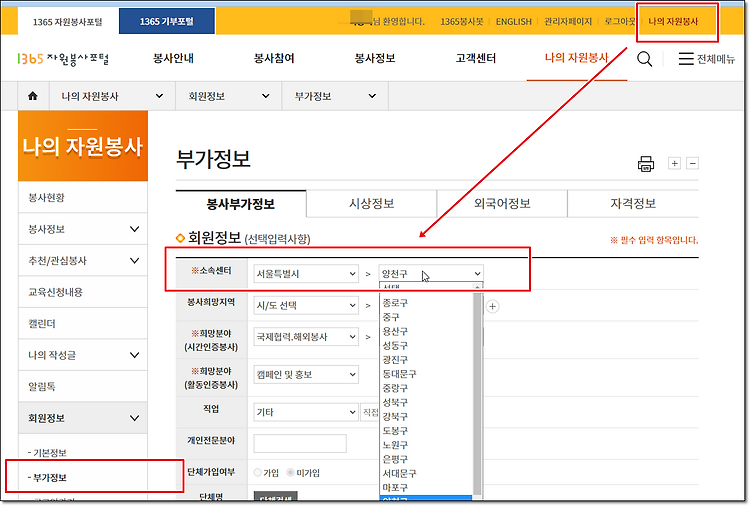Open the 봉사안내 main menu

pyautogui.click(x=173, y=58)
